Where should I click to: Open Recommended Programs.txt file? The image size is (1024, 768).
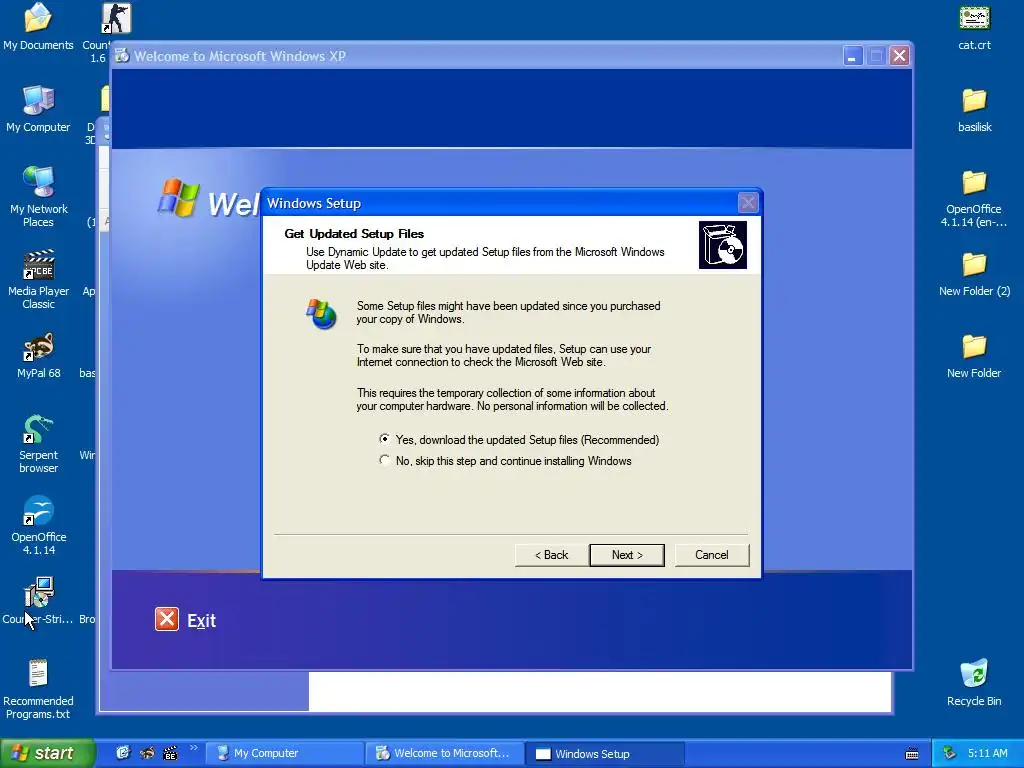coord(38,689)
